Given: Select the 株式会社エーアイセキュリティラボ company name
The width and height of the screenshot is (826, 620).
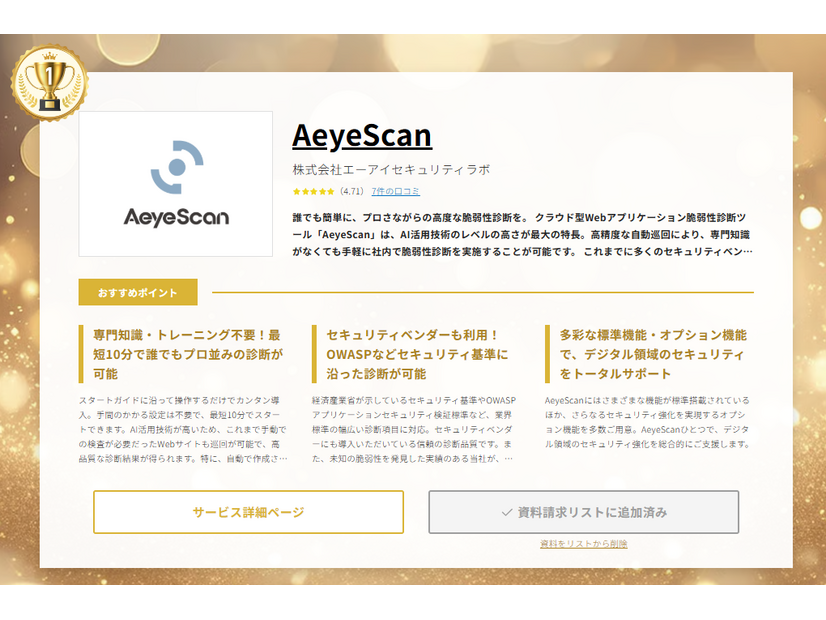Looking at the screenshot, I should tap(388, 167).
